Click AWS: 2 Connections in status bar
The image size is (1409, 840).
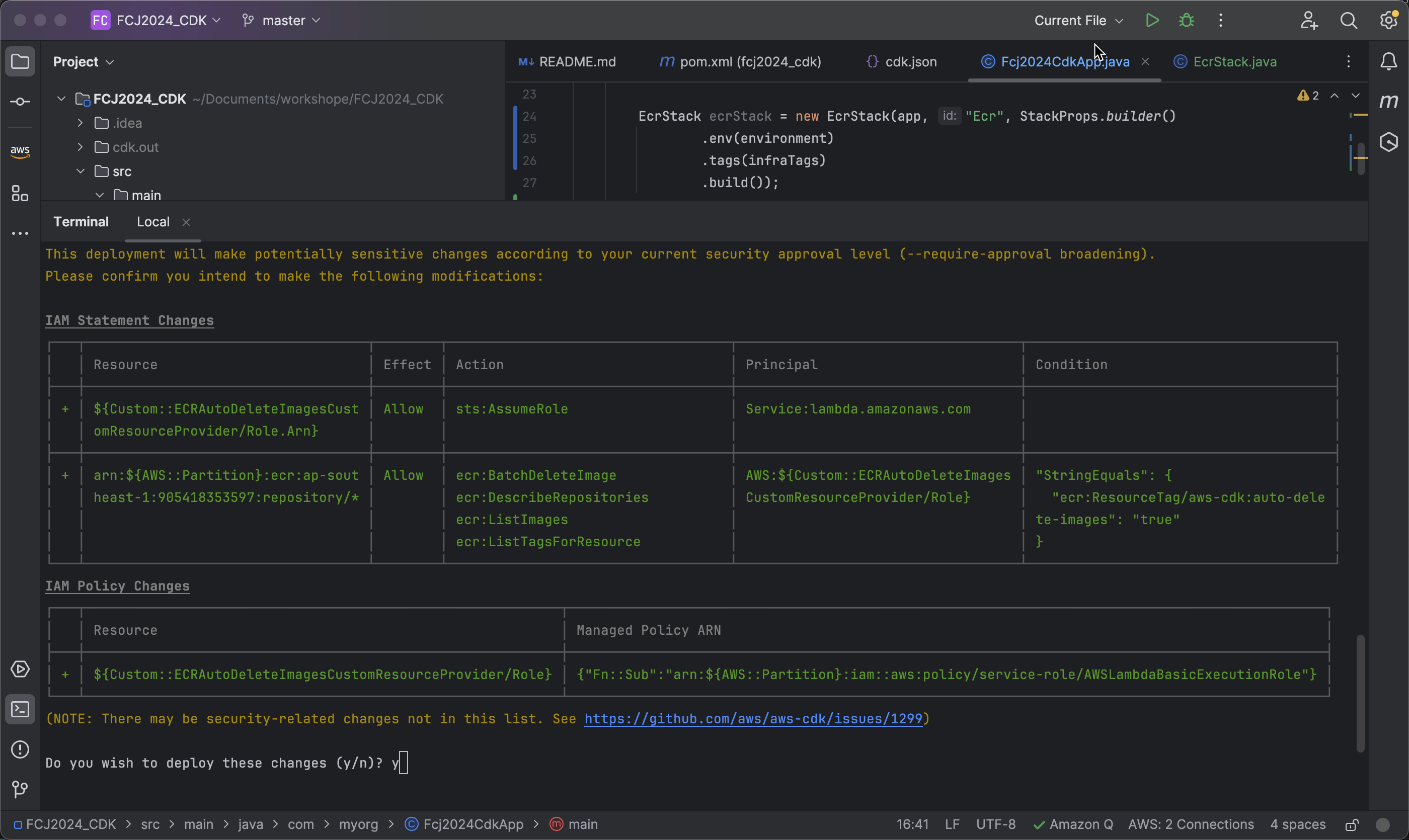click(1191, 825)
